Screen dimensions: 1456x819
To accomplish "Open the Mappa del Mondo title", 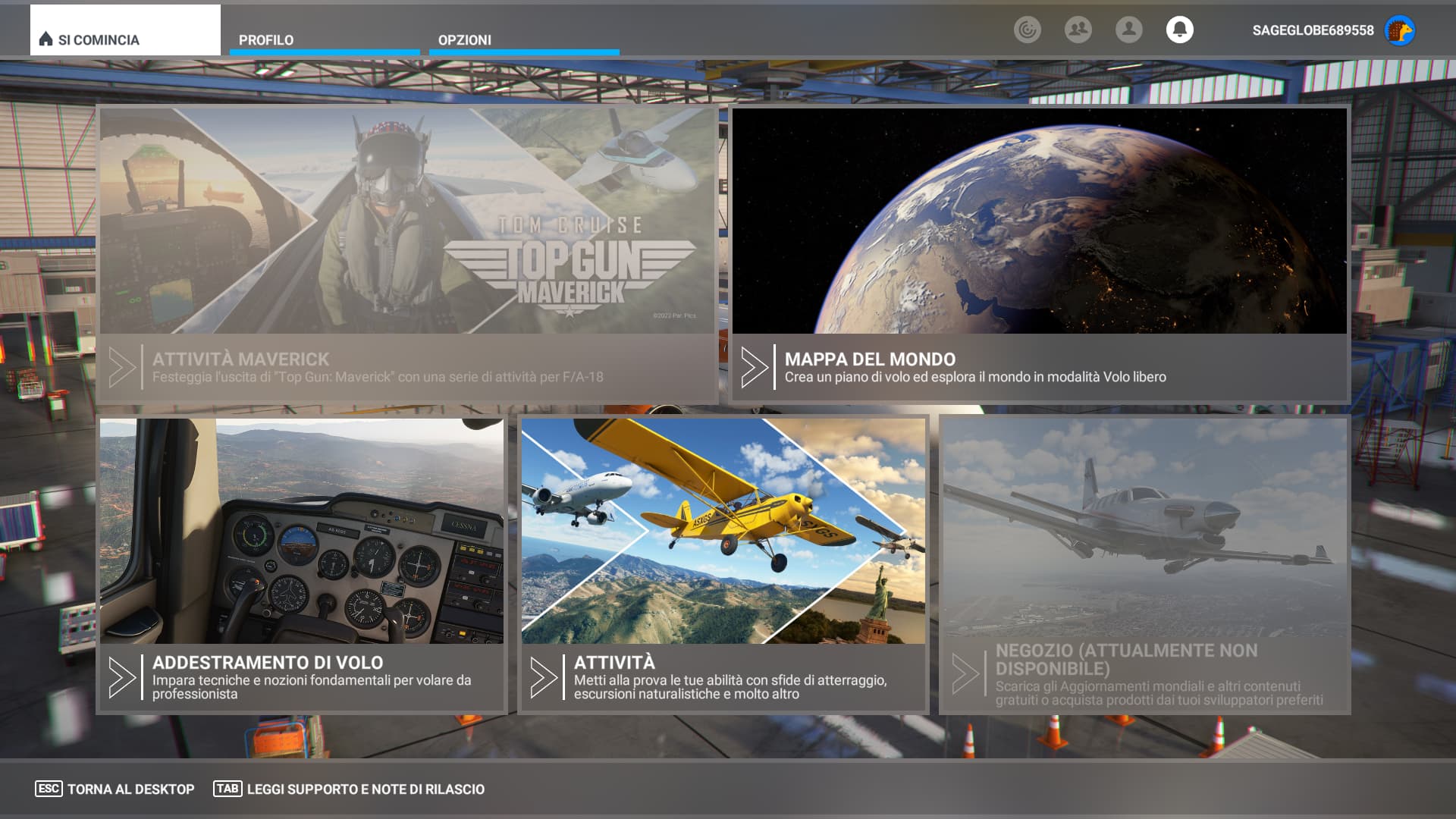I will pos(870,359).
